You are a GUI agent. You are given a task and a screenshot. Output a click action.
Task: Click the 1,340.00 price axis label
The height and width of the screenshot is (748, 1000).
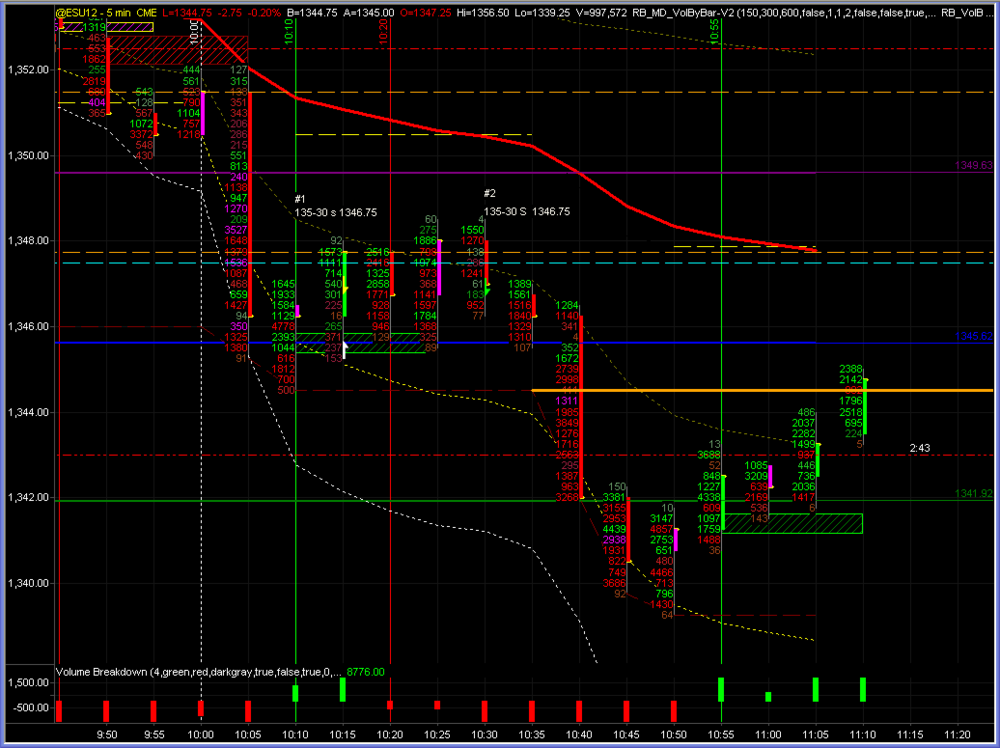pyautogui.click(x=28, y=583)
